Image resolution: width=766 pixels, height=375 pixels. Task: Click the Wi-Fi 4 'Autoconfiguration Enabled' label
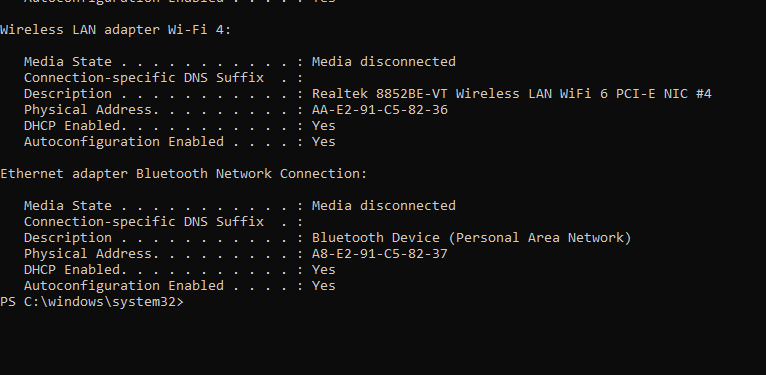coord(124,142)
